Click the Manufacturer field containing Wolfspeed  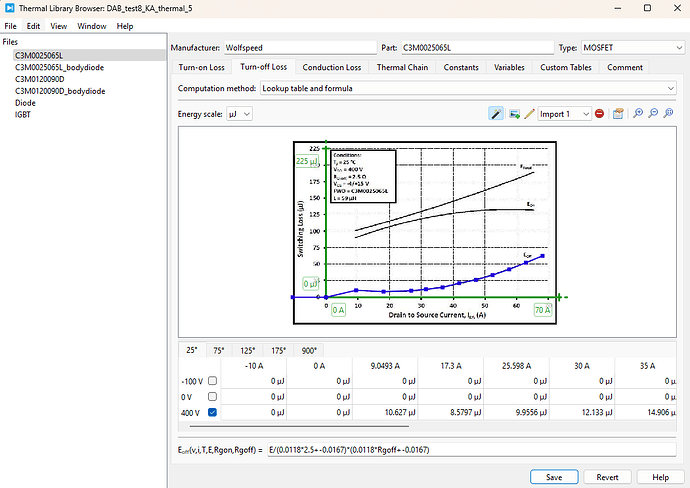pos(301,48)
